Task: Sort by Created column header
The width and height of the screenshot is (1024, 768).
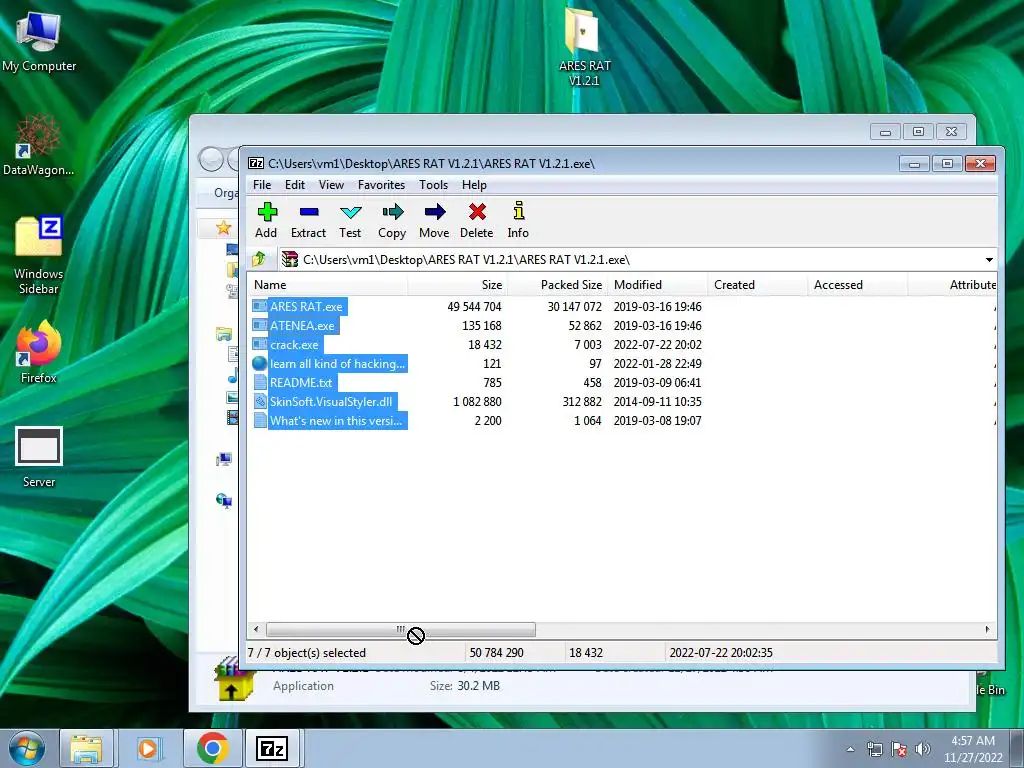Action: 757,285
